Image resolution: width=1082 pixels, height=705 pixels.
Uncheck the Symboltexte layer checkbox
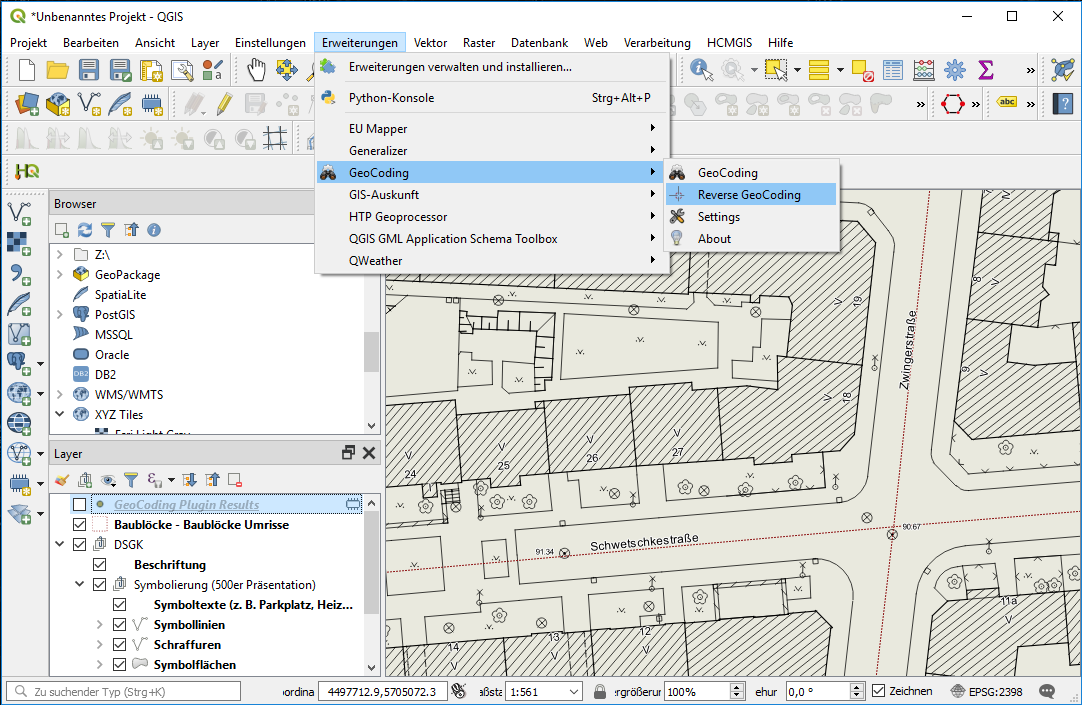[x=119, y=604]
